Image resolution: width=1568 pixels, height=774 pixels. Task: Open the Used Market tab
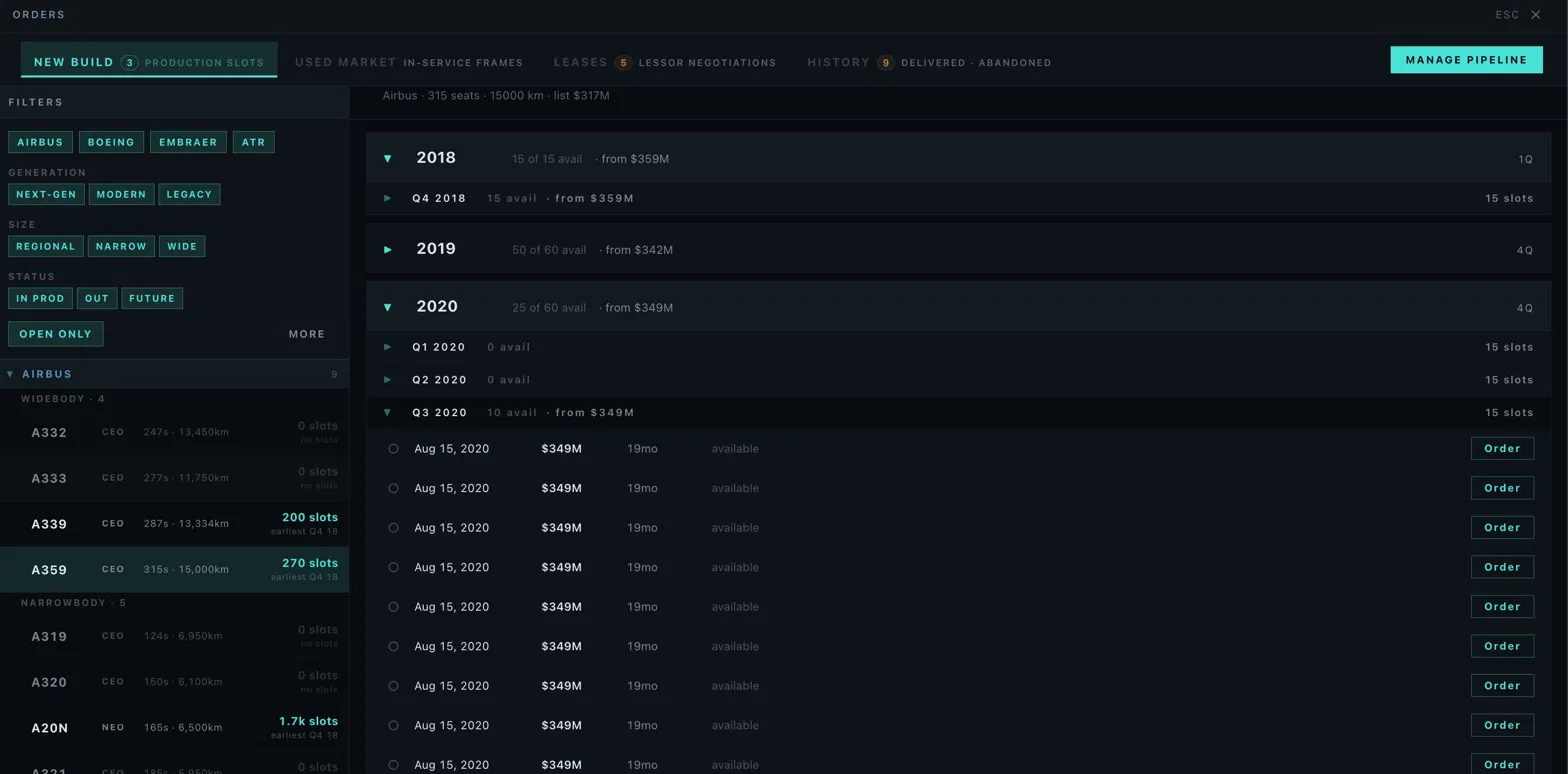[408, 62]
